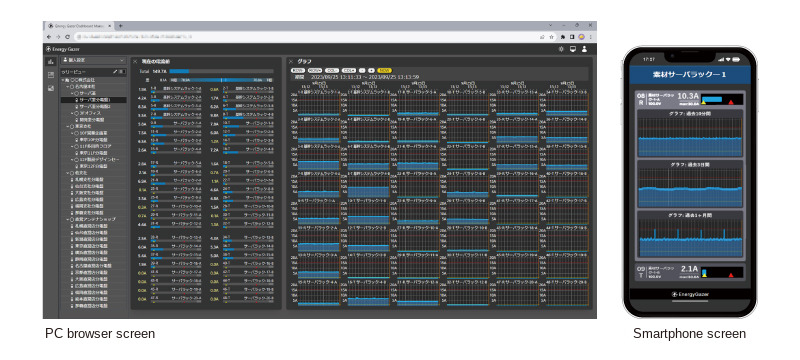The width and height of the screenshot is (800, 360).
Task: Open the browser three-dot menu
Action: pos(590,37)
